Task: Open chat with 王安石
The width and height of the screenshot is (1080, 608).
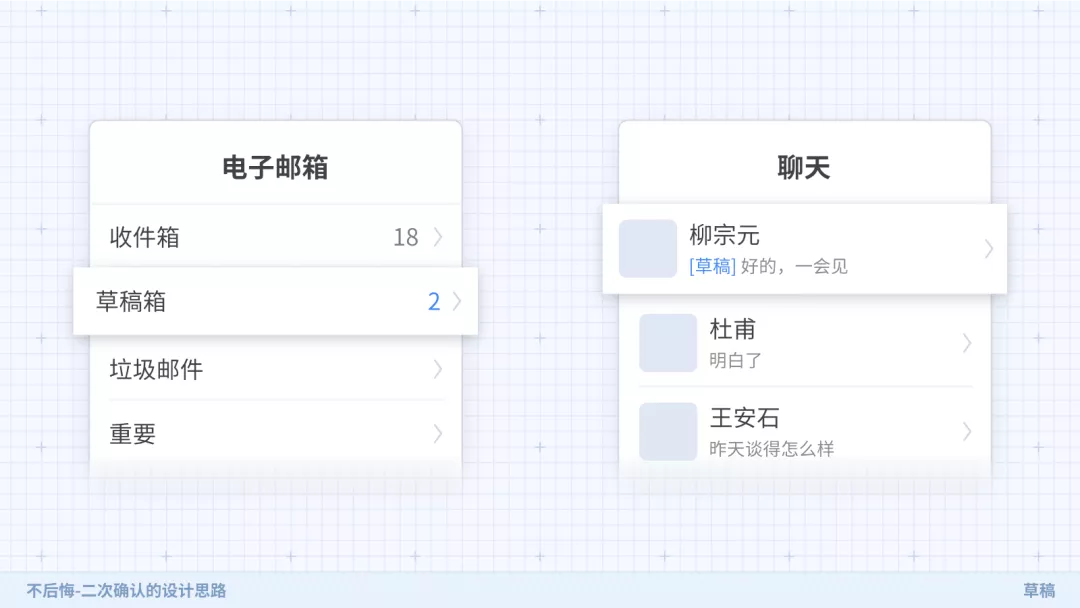Action: (x=804, y=431)
